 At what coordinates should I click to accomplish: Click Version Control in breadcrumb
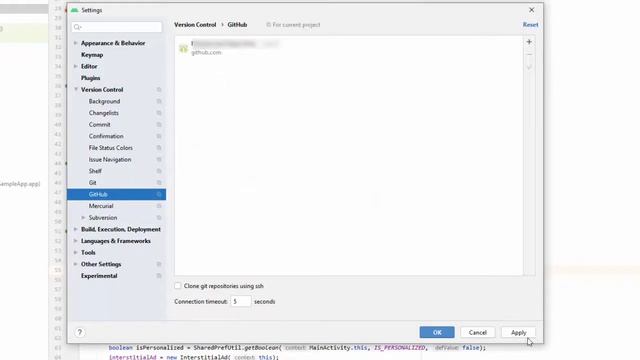pos(195,24)
